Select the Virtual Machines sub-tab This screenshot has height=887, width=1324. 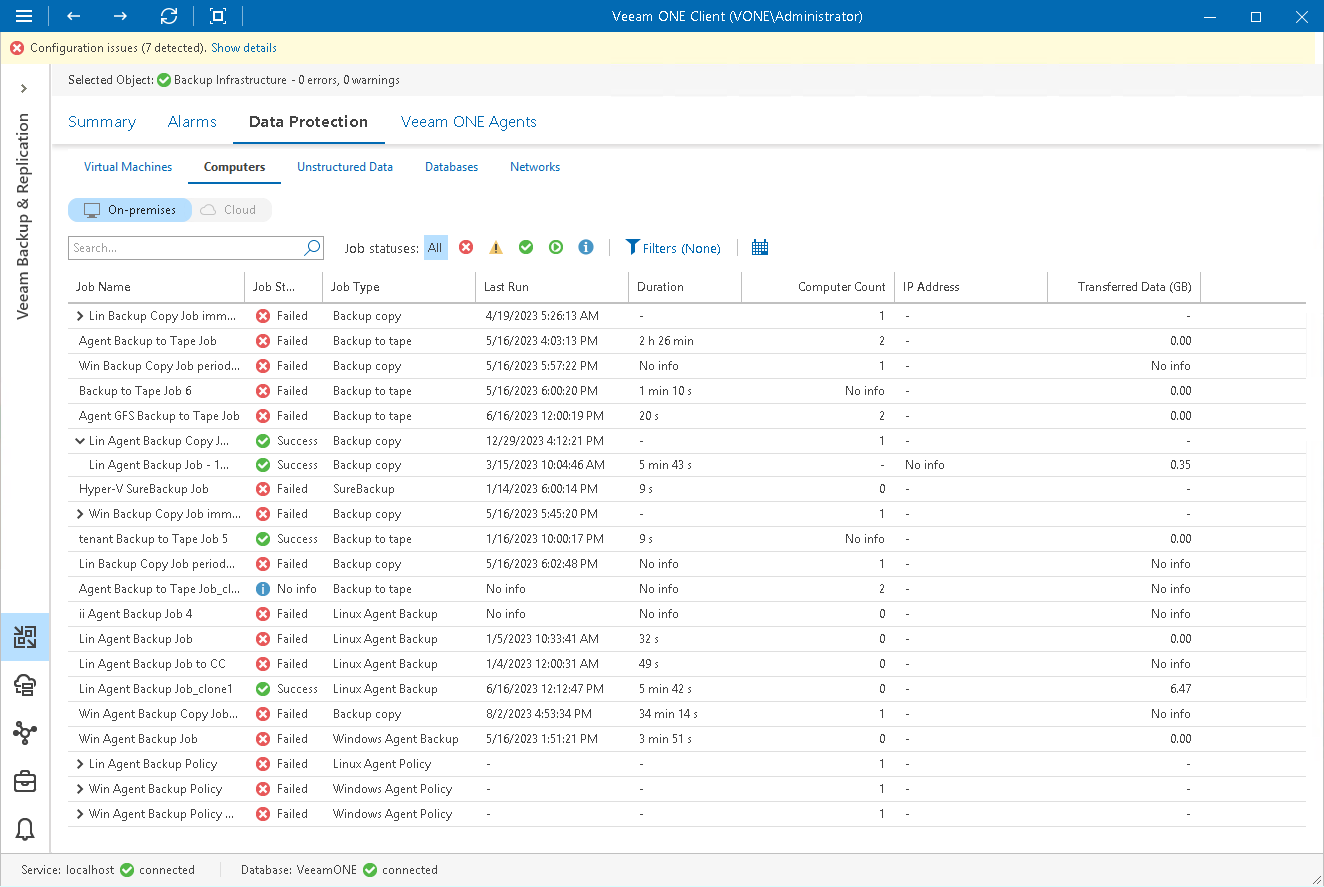[128, 167]
